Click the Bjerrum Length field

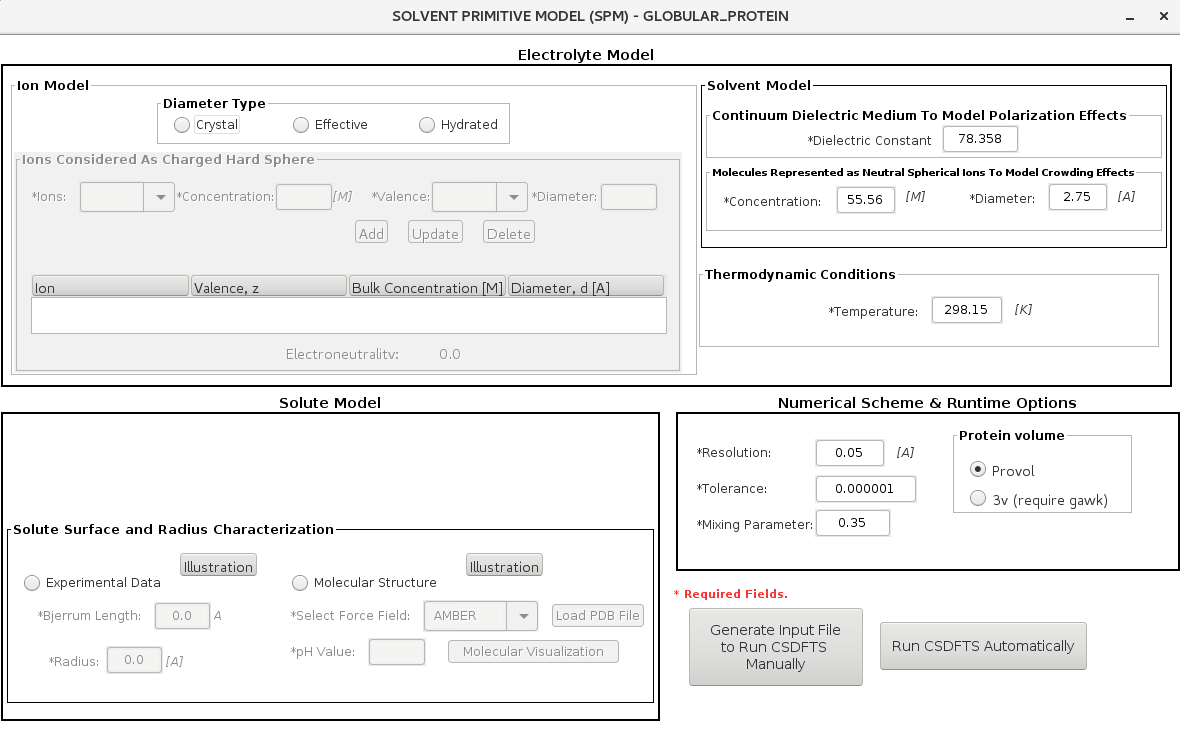pyautogui.click(x=182, y=616)
